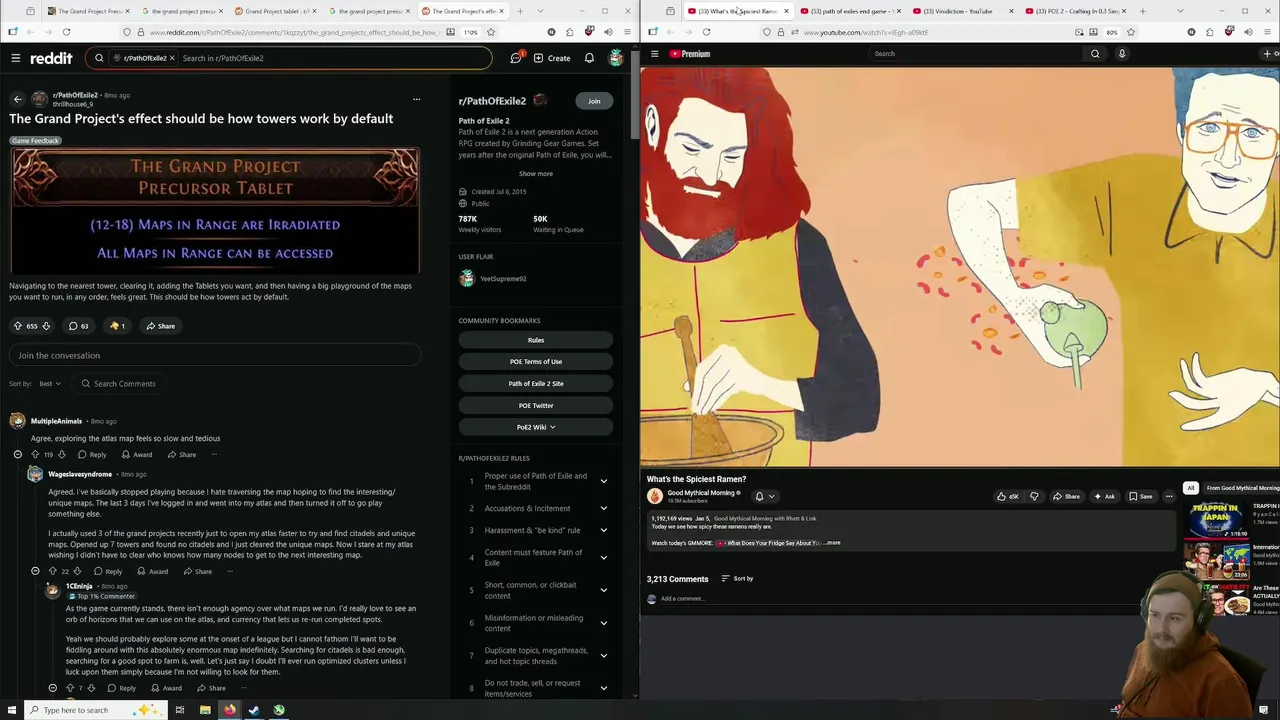The height and width of the screenshot is (720, 1280).
Task: Open the Reddit hamburger menu
Action: [x=16, y=58]
